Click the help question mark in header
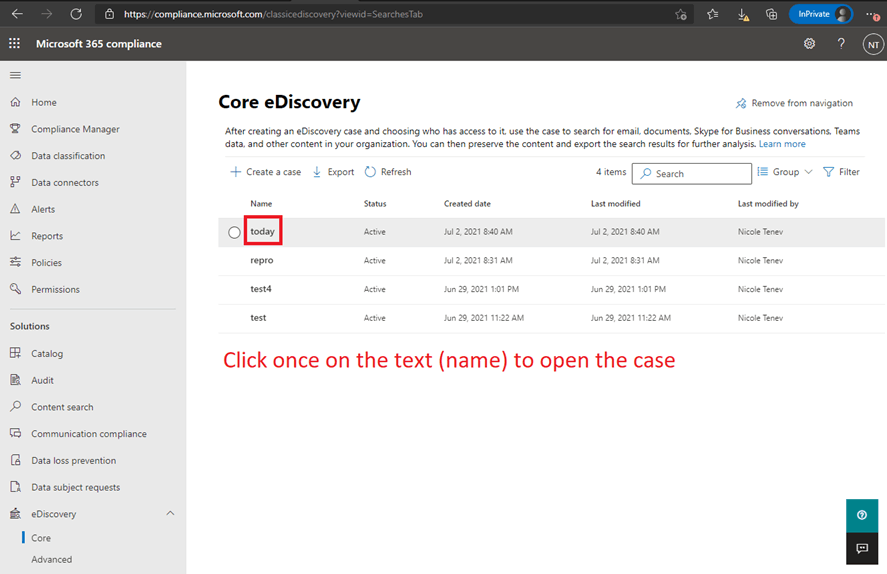Screen dimensions: 887x574 (x=841, y=44)
